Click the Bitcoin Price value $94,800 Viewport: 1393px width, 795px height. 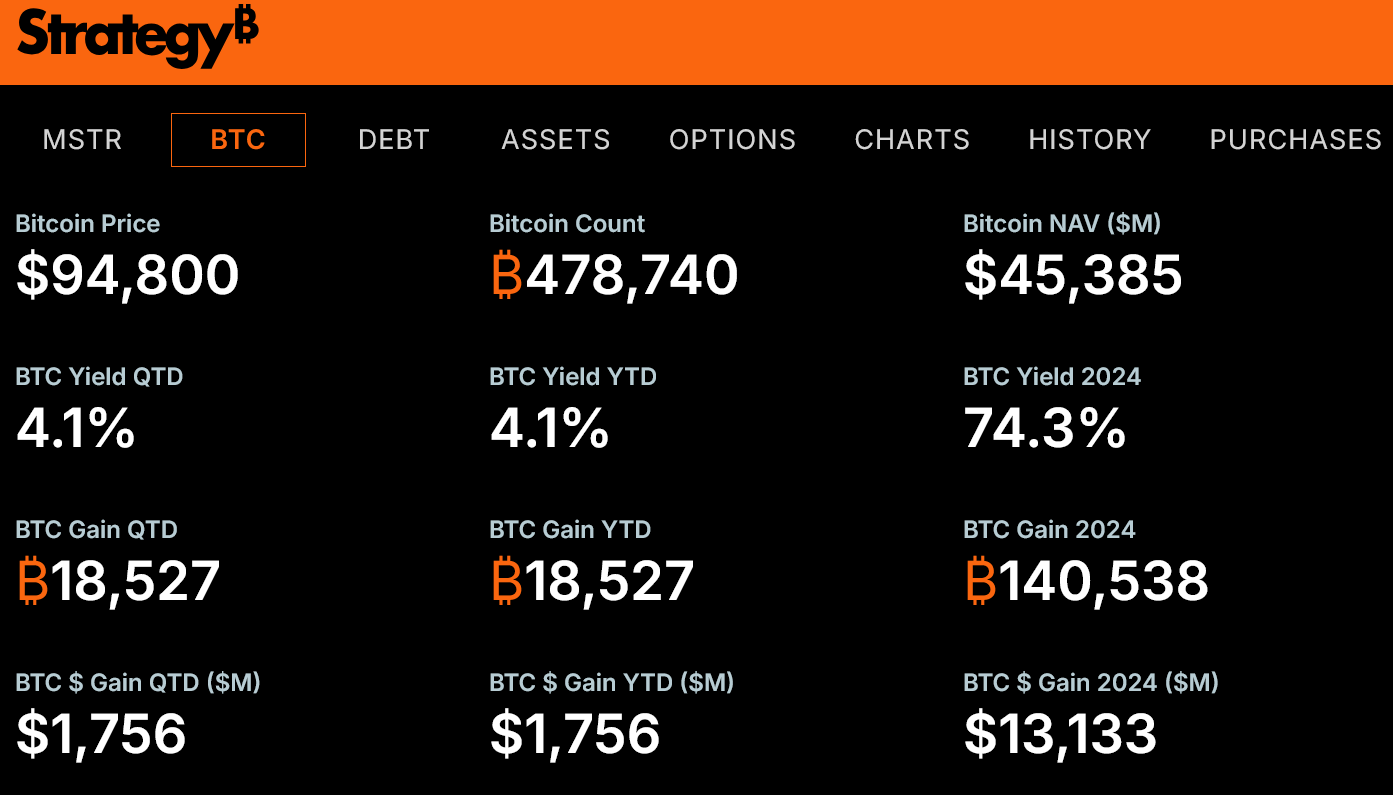pos(128,276)
